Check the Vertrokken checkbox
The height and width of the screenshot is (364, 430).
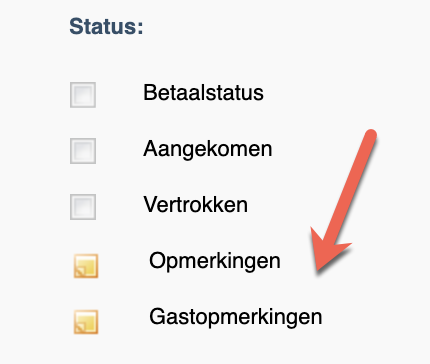click(83, 207)
